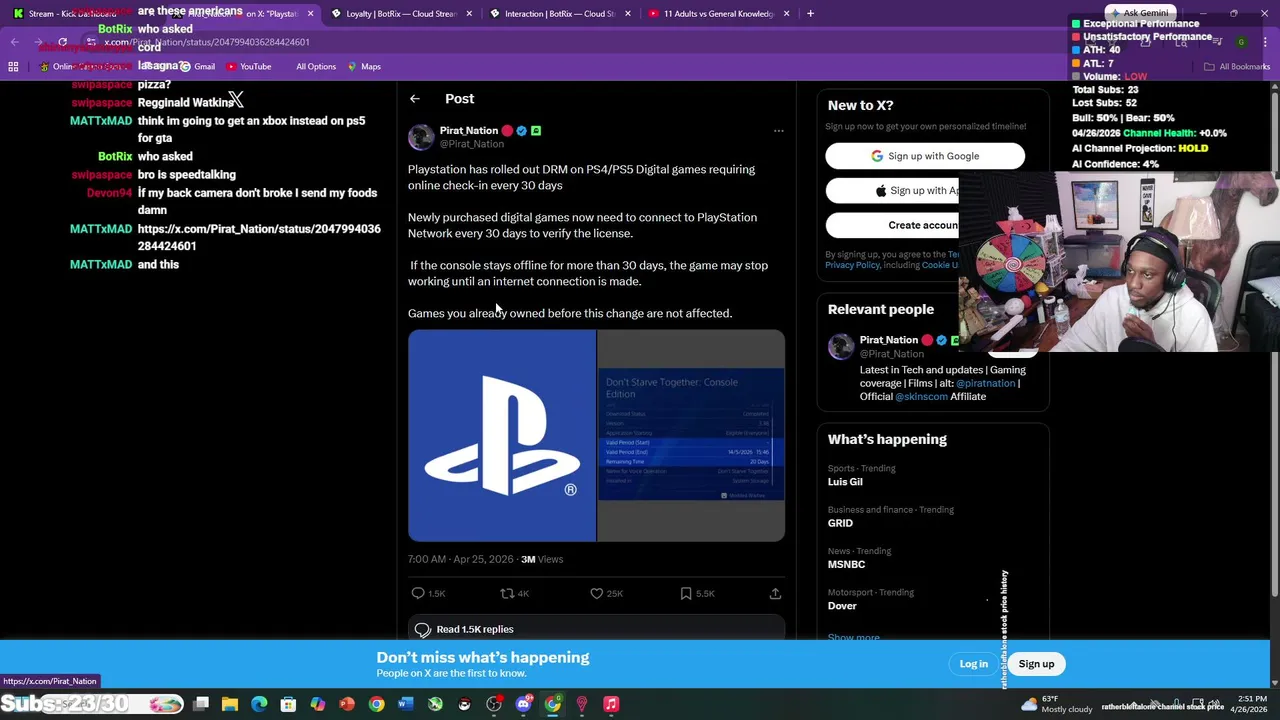This screenshot has height=720, width=1280.
Task: Open the reply icon showing 1.5K
Action: 429,594
